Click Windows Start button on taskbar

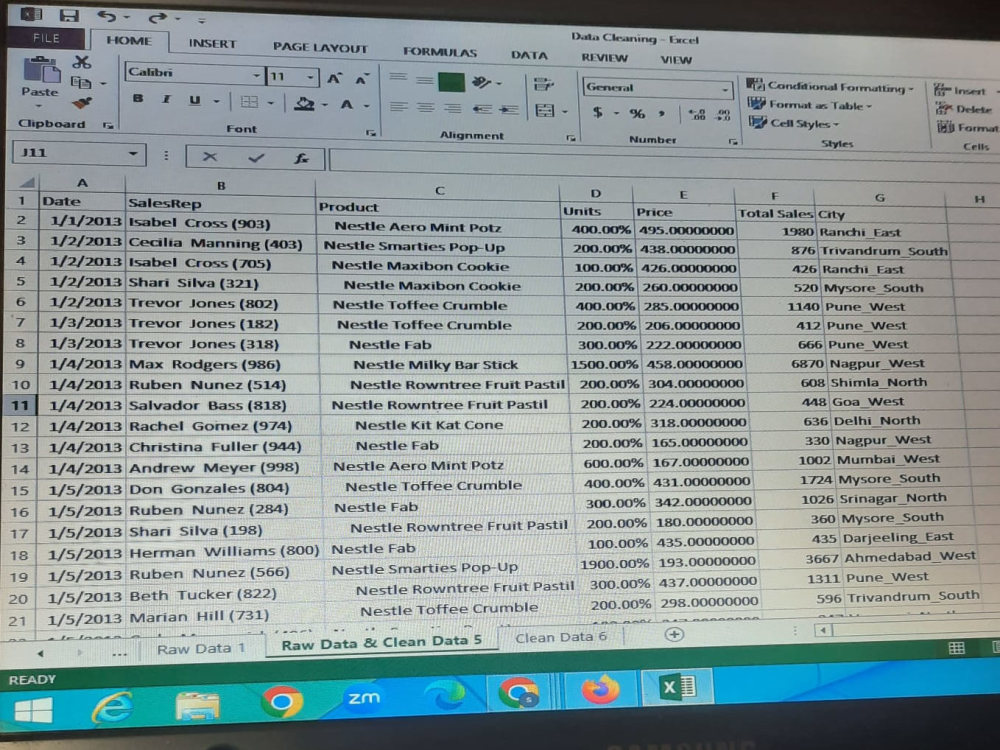pos(33,709)
